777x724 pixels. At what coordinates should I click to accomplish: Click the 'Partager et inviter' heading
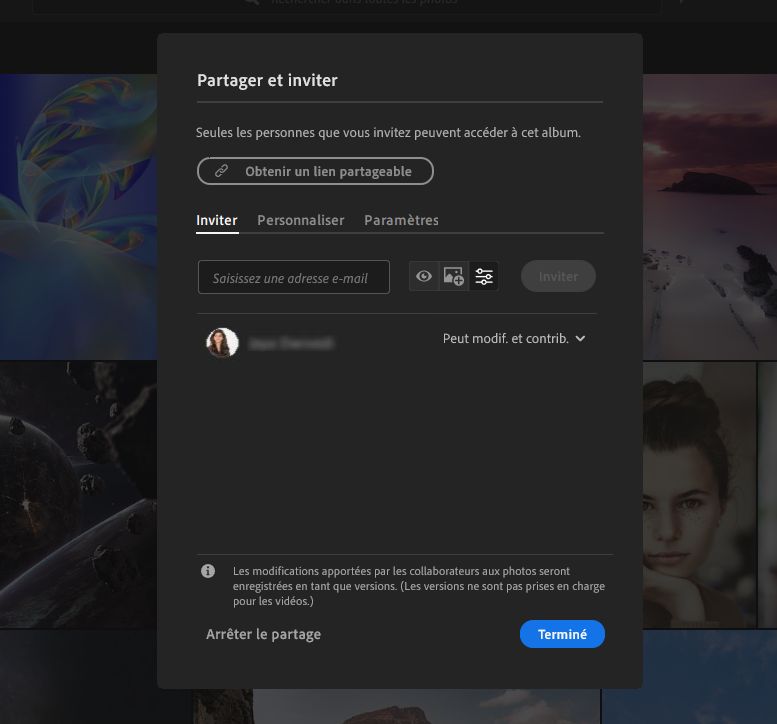267,80
